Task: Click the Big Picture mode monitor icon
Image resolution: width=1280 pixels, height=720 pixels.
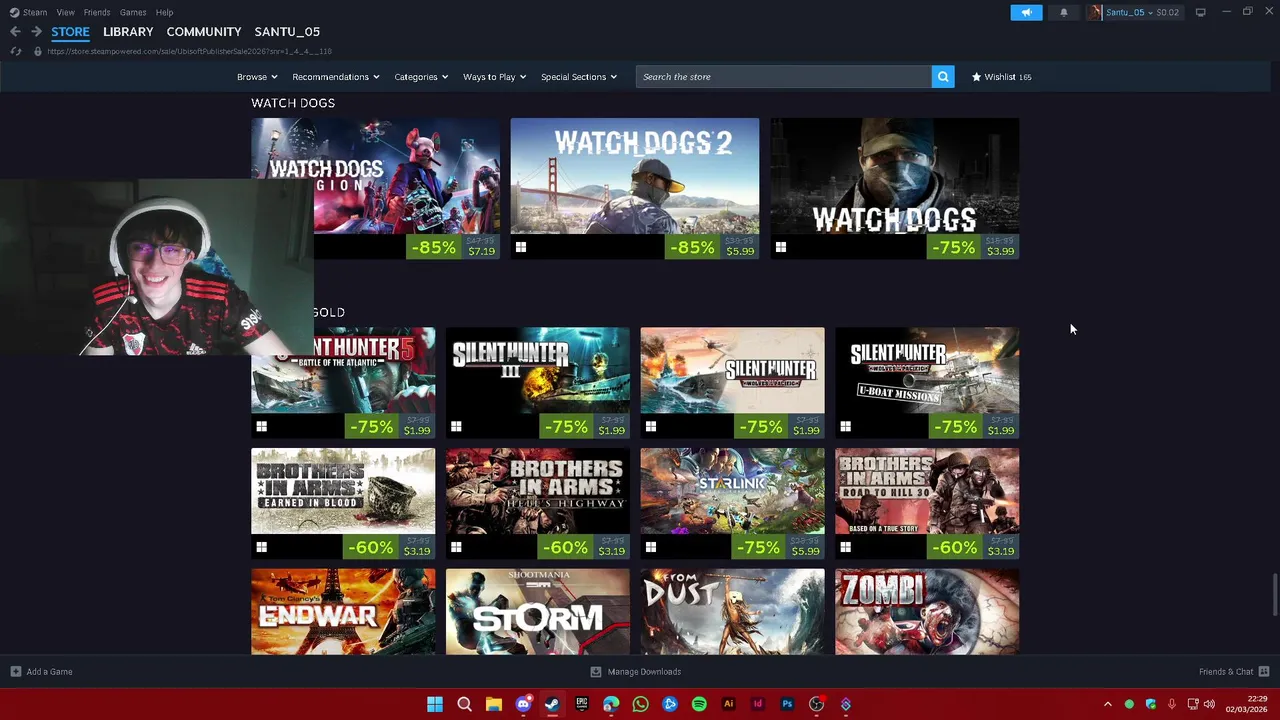Action: pyautogui.click(x=1200, y=12)
